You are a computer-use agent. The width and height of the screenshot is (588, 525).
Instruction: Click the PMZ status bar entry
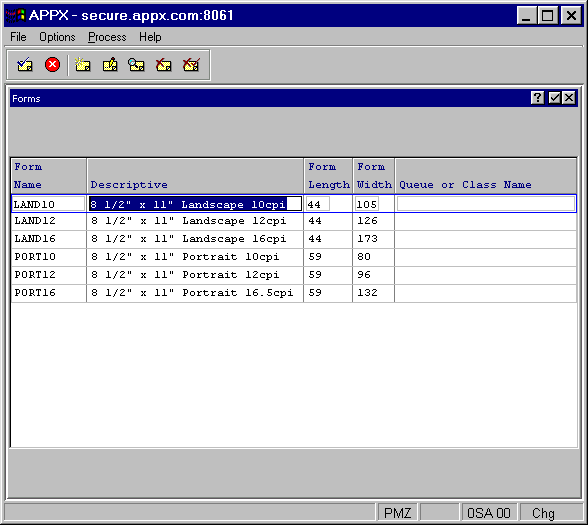coord(397,513)
